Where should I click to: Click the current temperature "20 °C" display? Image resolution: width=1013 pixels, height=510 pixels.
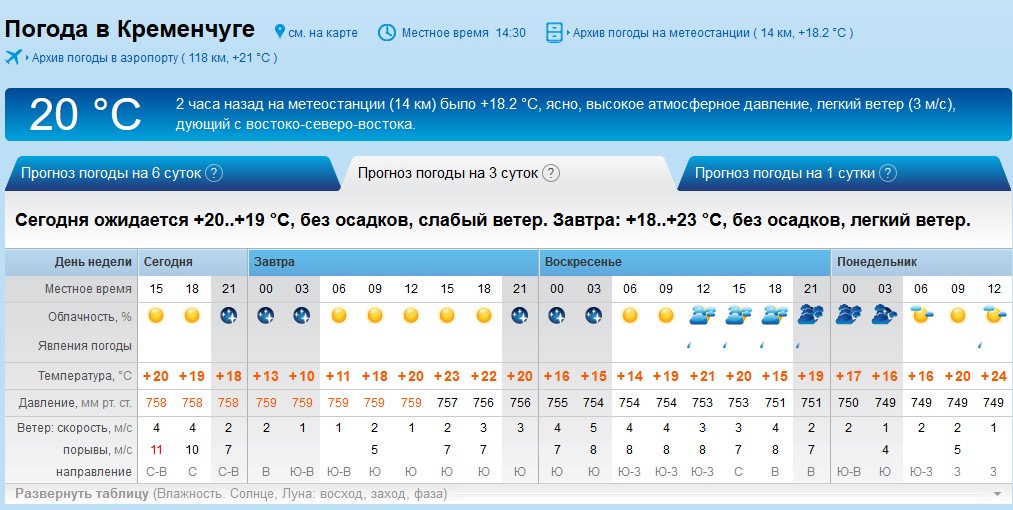click(x=85, y=115)
